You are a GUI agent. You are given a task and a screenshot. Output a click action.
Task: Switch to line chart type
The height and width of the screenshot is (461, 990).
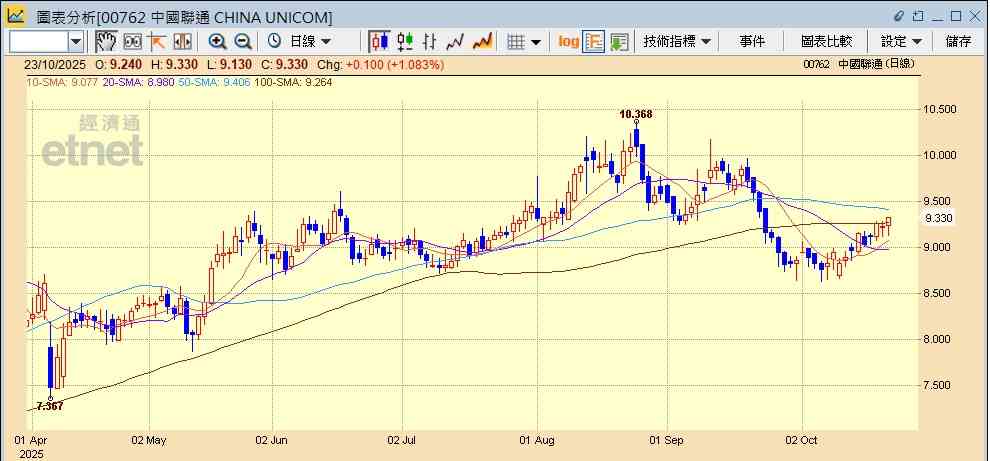pos(456,41)
